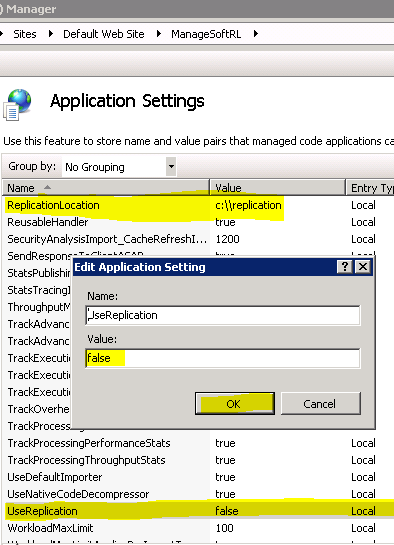Sort by the Value column header

pyautogui.click(x=278, y=188)
